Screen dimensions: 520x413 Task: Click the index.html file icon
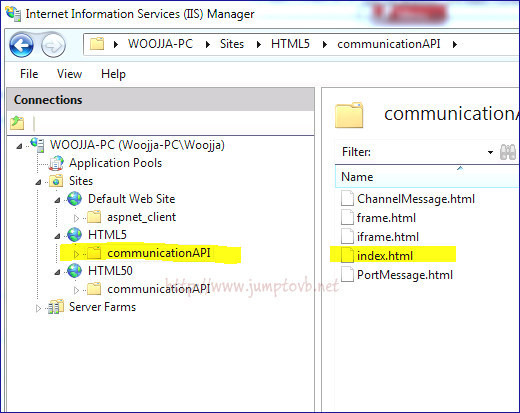[x=347, y=255]
